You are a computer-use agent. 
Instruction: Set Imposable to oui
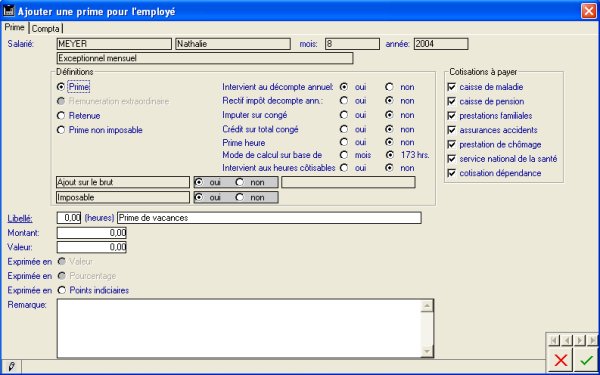[x=199, y=197]
